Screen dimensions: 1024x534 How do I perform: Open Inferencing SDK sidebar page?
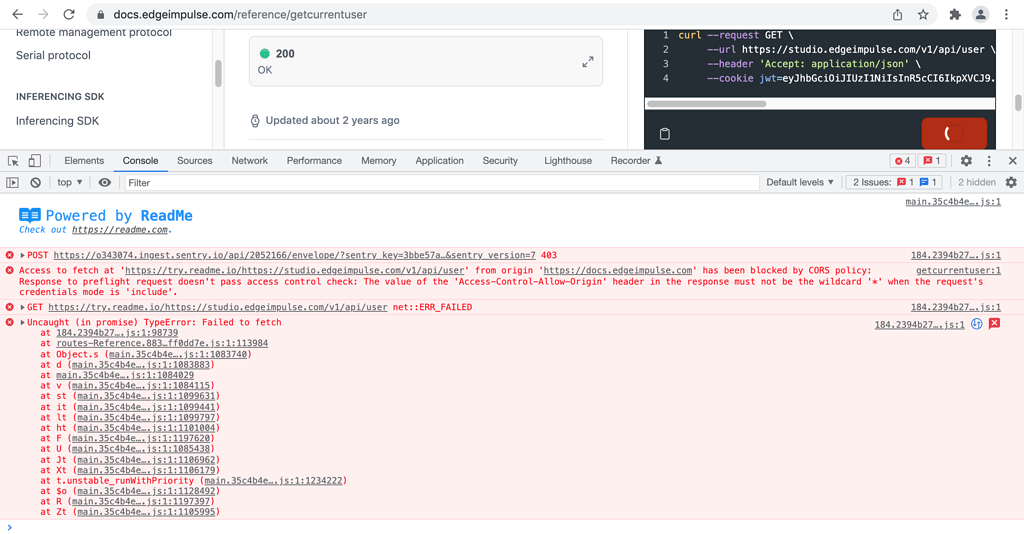pyautogui.click(x=57, y=121)
